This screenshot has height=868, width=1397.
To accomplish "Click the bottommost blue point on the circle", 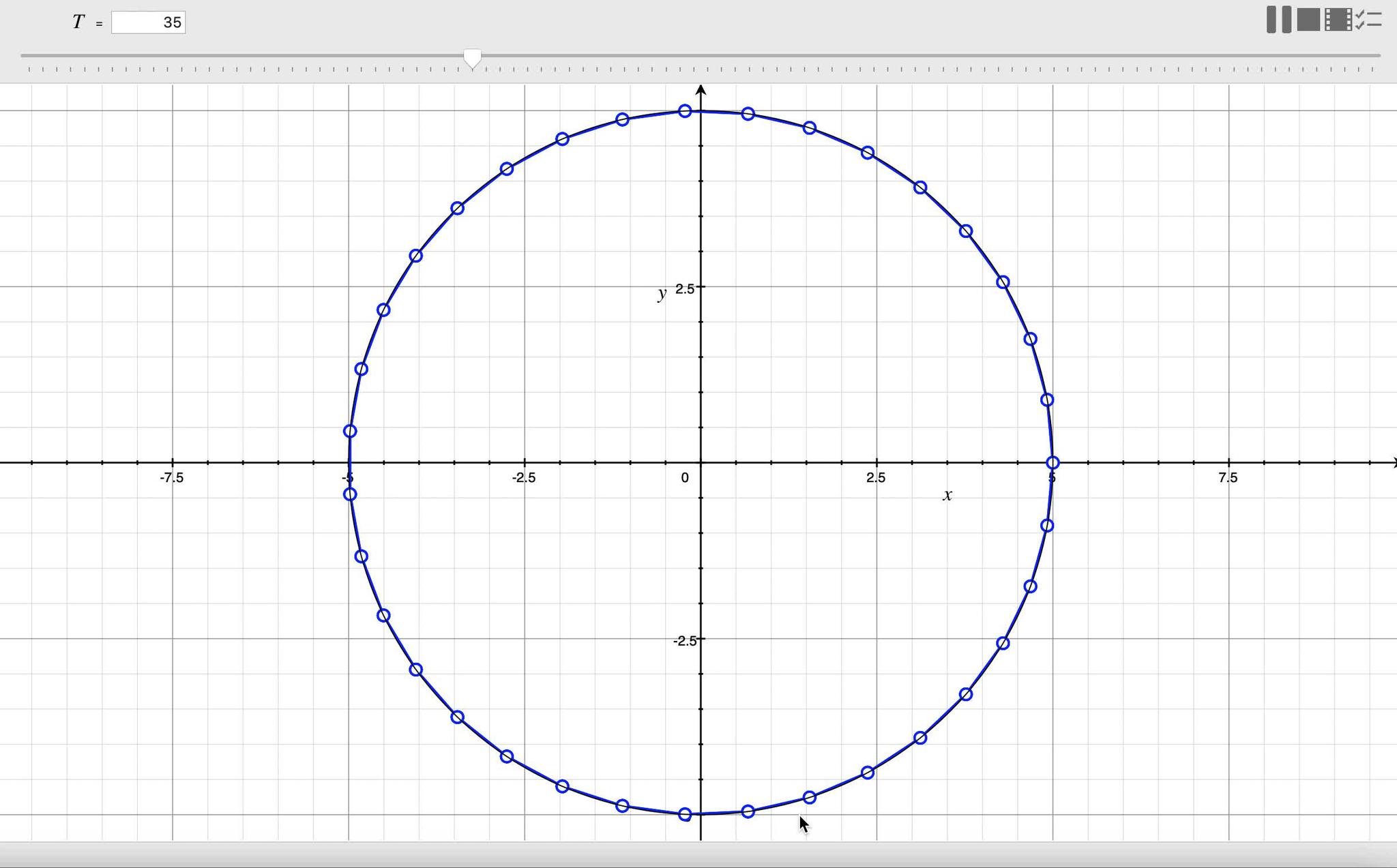I will pyautogui.click(x=685, y=814).
